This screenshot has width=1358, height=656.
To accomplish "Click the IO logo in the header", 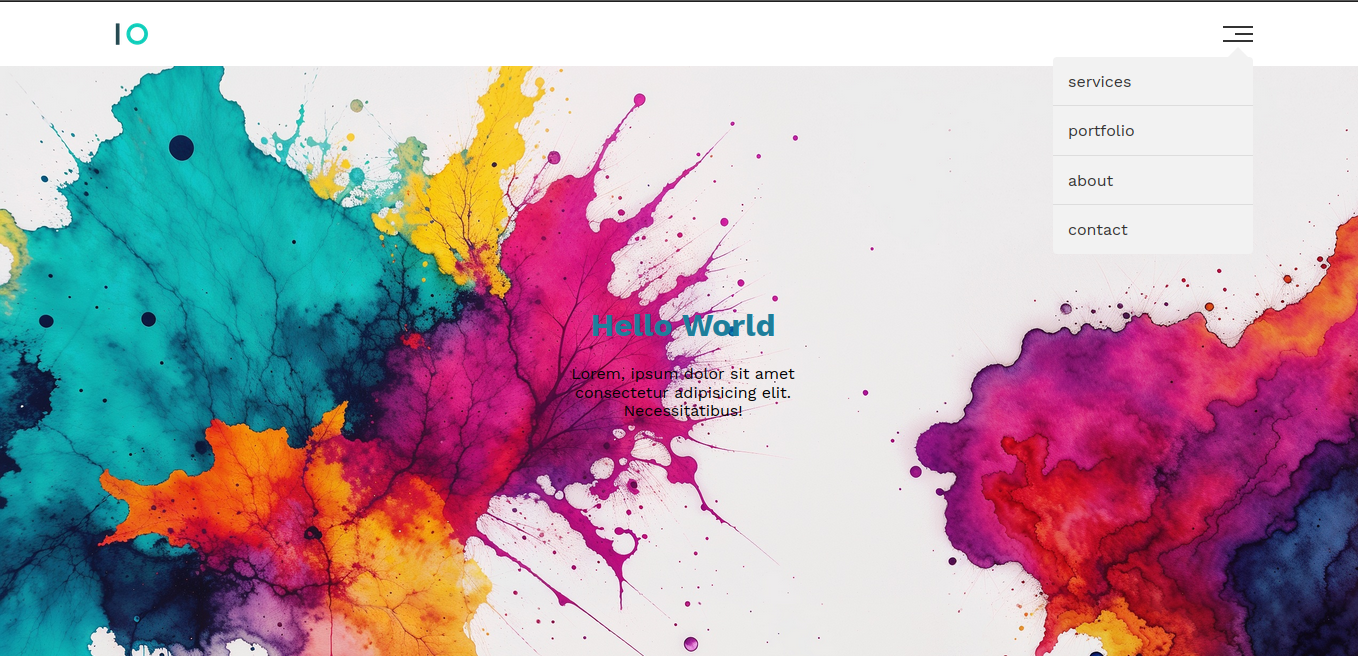I will point(132,35).
